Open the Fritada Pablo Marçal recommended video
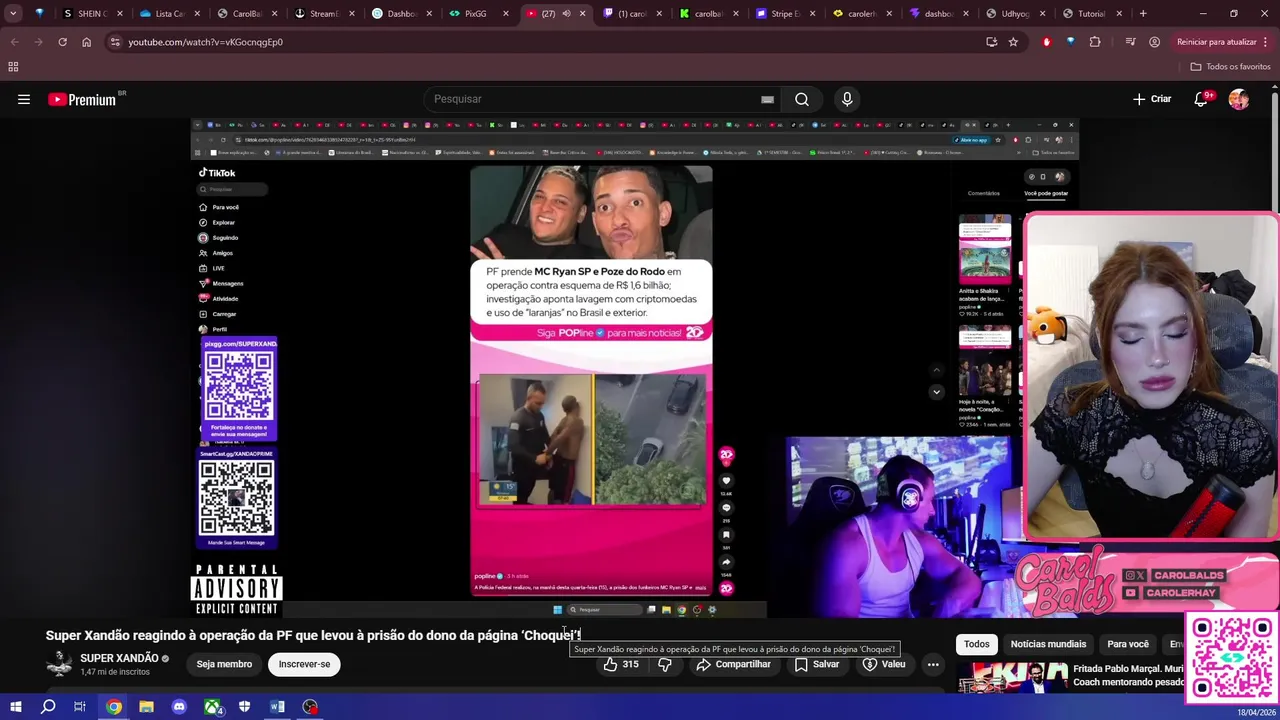Image resolution: width=1280 pixels, height=720 pixels. pyautogui.click(x=1070, y=678)
